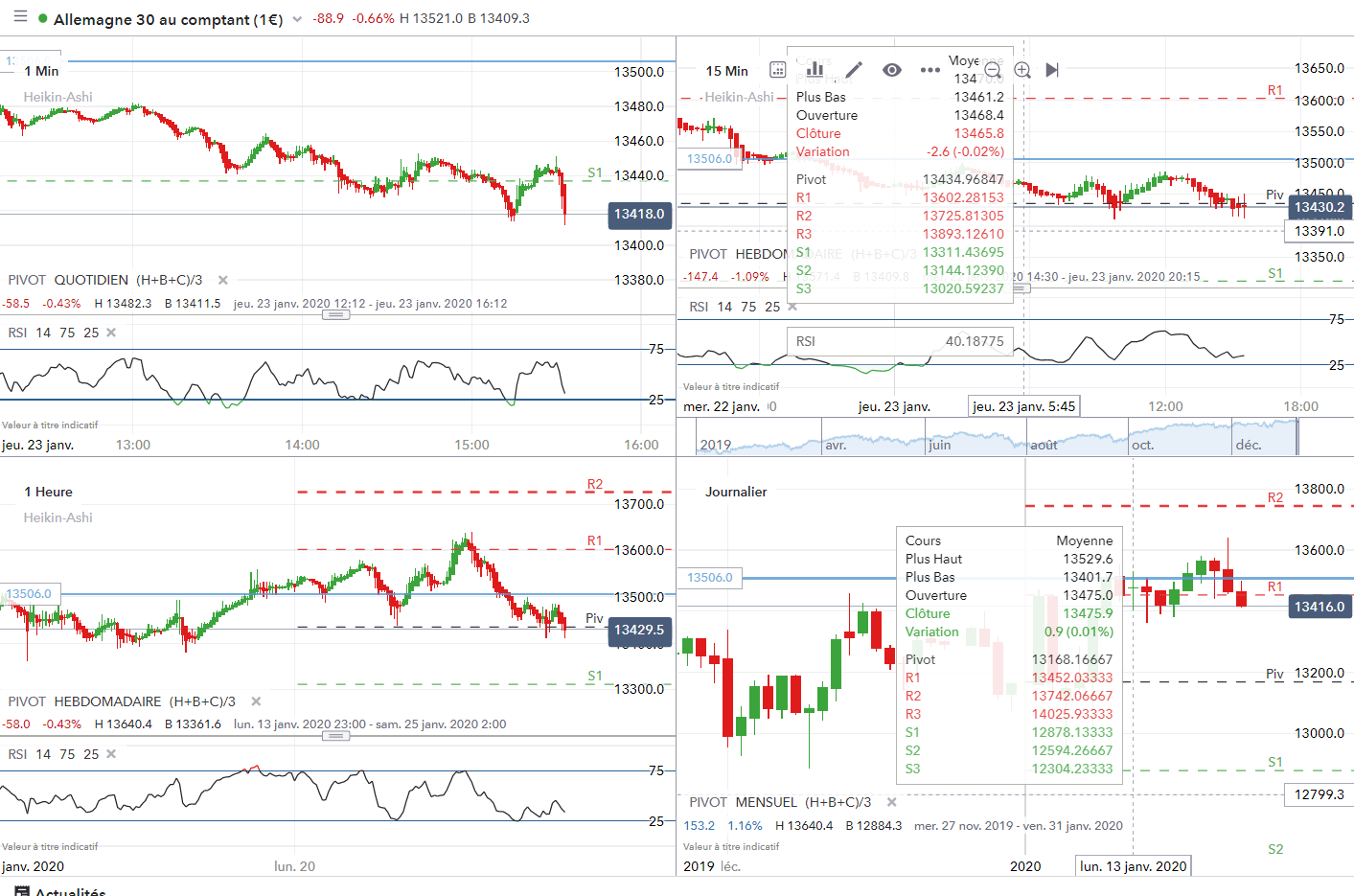Click the 13391.0 crosshair price label
The width and height of the screenshot is (1354, 896).
pos(1320,231)
